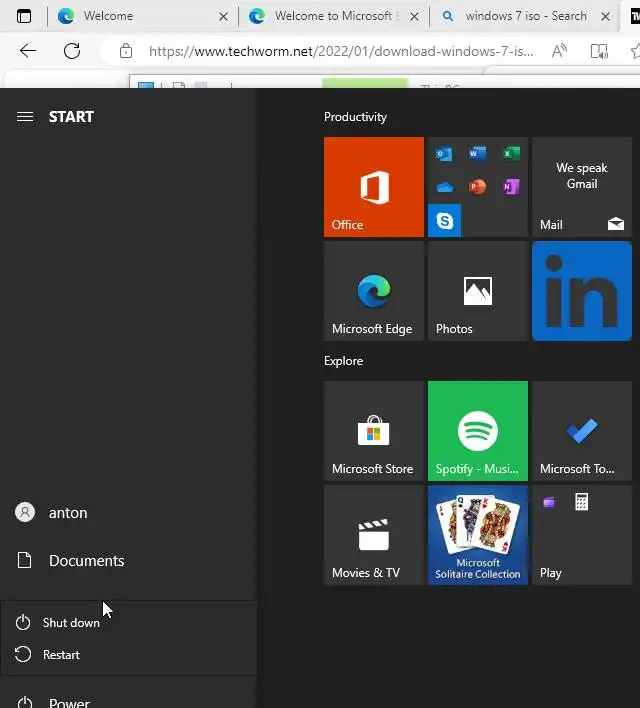Image resolution: width=640 pixels, height=708 pixels.
Task: Click the Productivity group heading
Action: (355, 117)
